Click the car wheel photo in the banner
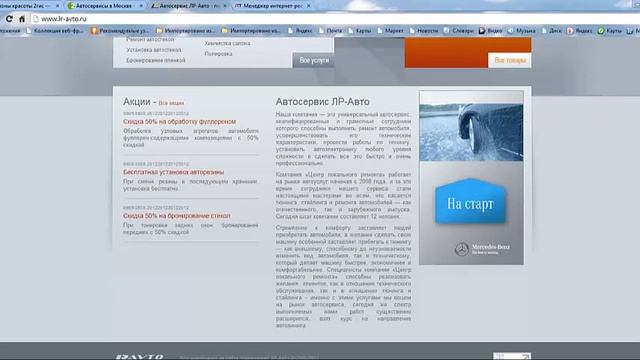The height and width of the screenshot is (360, 640). pyautogui.click(x=471, y=132)
